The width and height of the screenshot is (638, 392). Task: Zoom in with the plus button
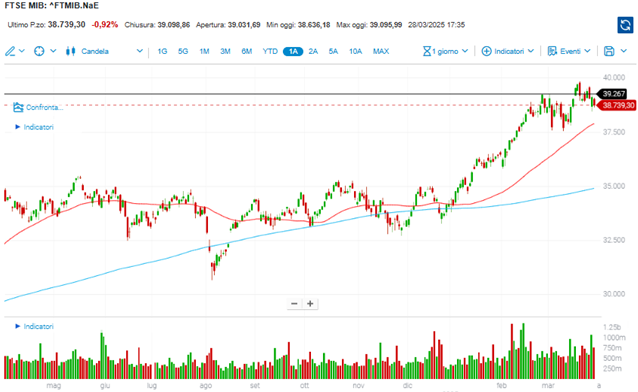310,304
